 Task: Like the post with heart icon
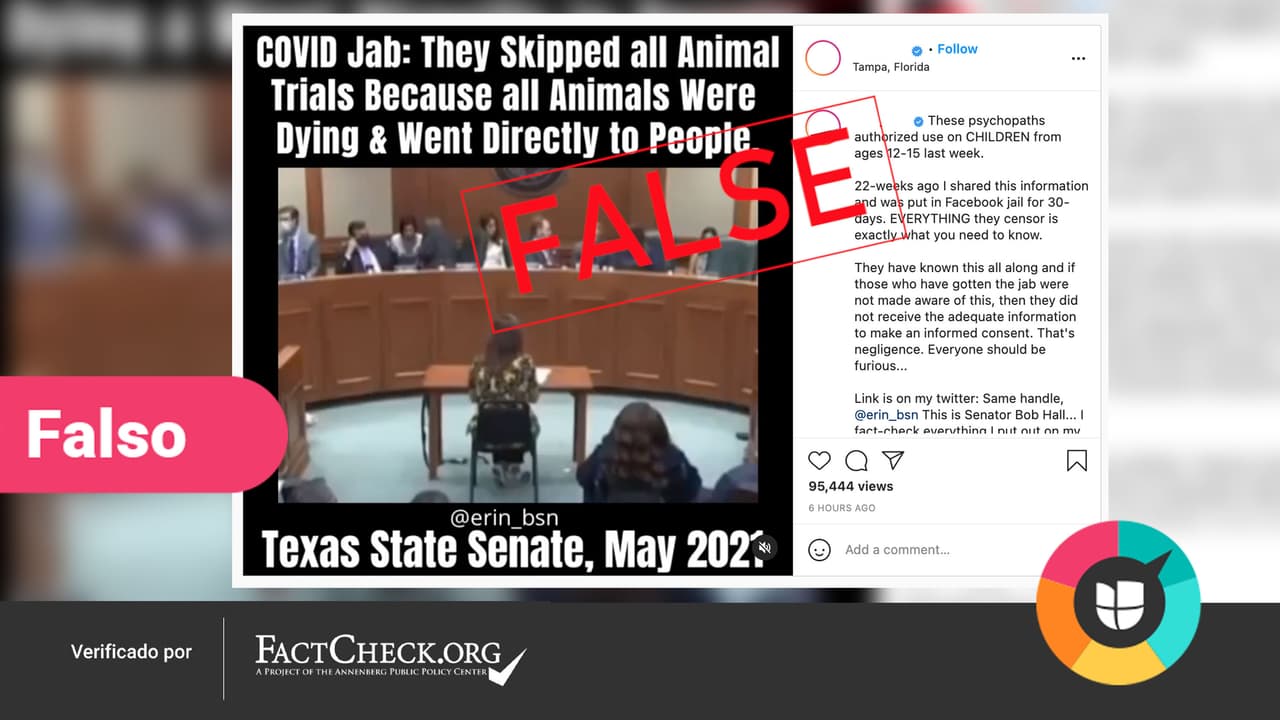(819, 461)
